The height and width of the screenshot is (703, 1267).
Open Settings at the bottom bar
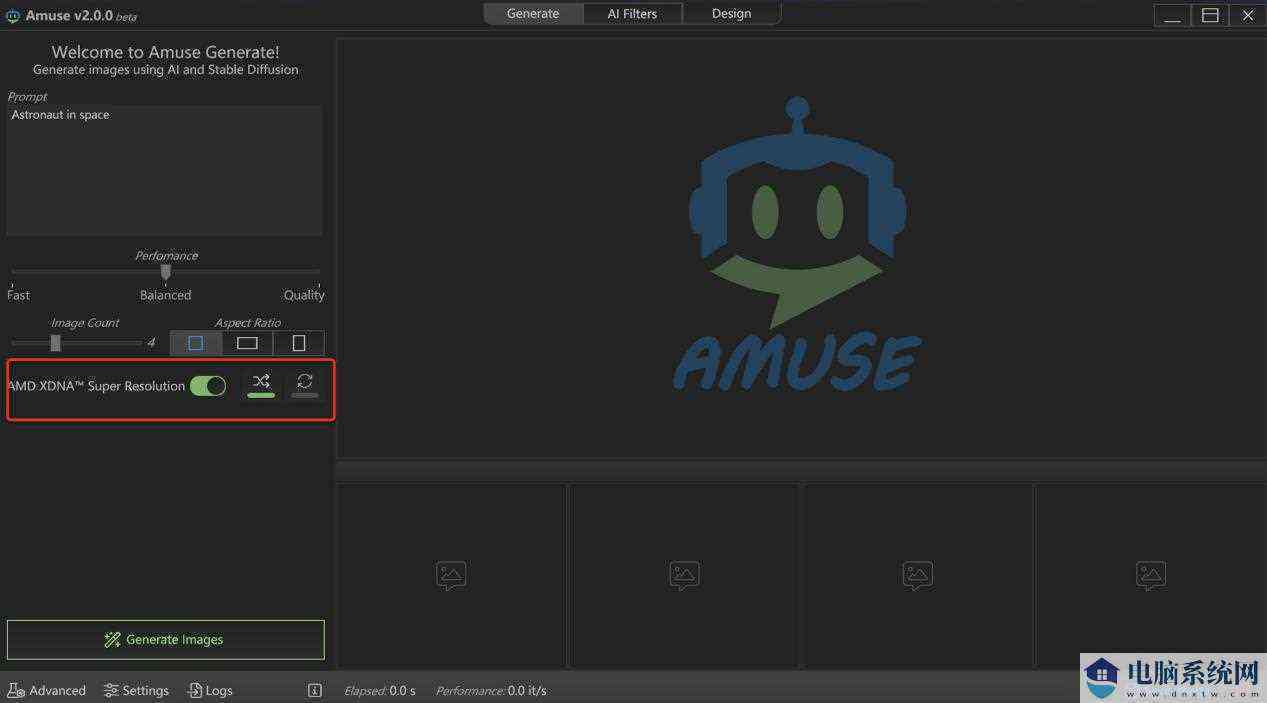(137, 690)
